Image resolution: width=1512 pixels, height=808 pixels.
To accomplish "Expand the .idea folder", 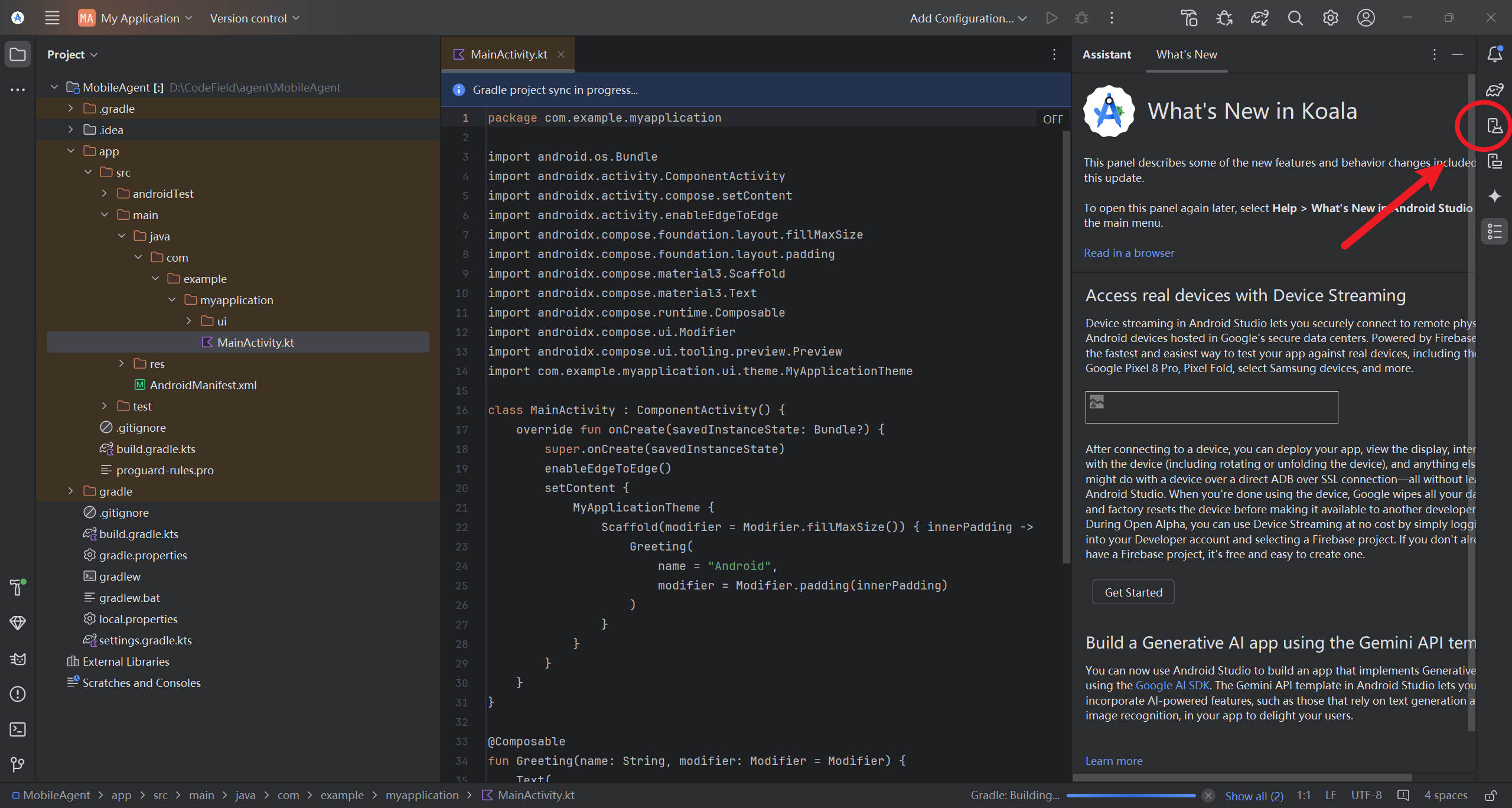I will click(71, 130).
